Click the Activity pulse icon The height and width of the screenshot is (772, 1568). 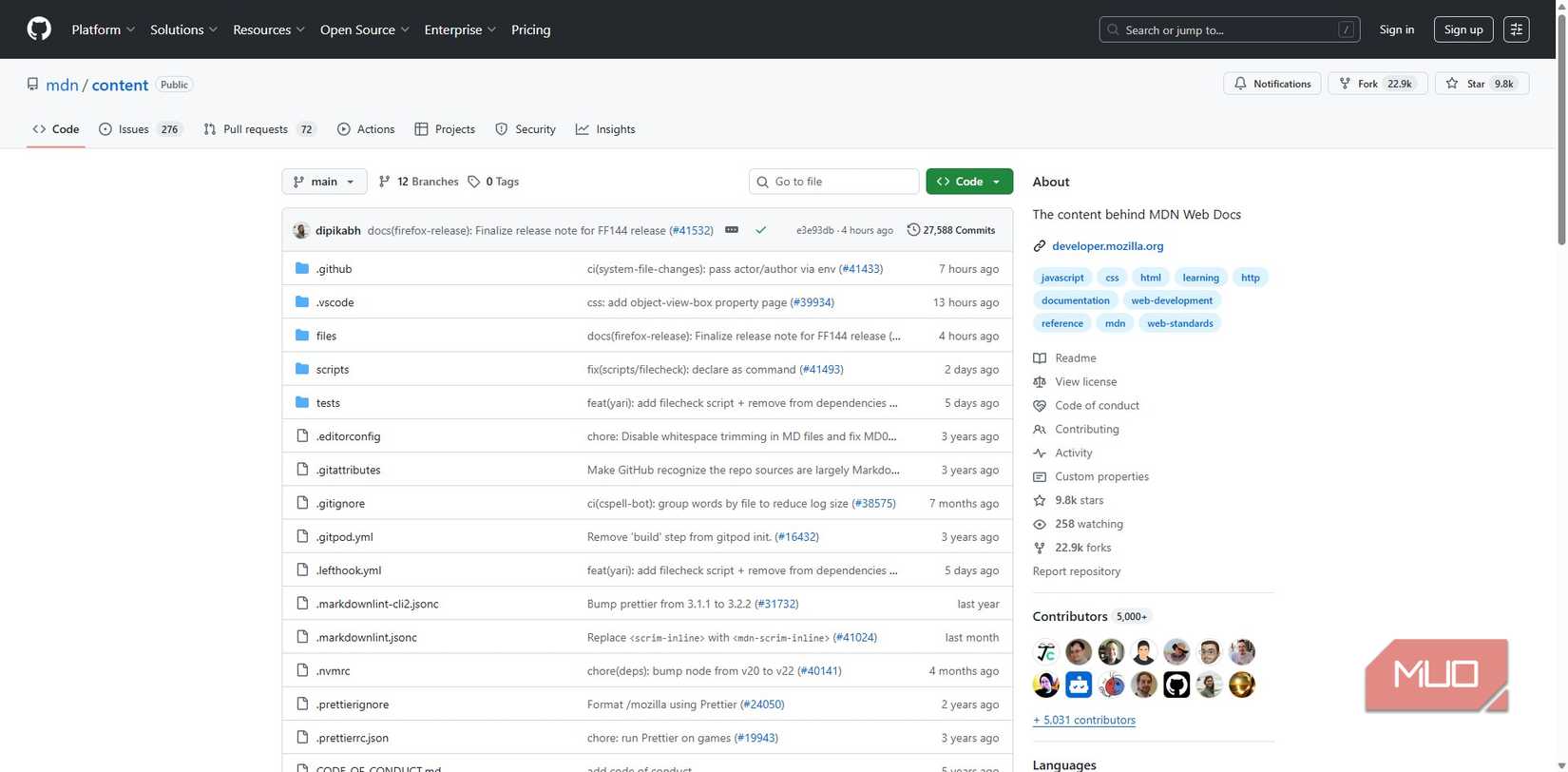pos(1040,454)
